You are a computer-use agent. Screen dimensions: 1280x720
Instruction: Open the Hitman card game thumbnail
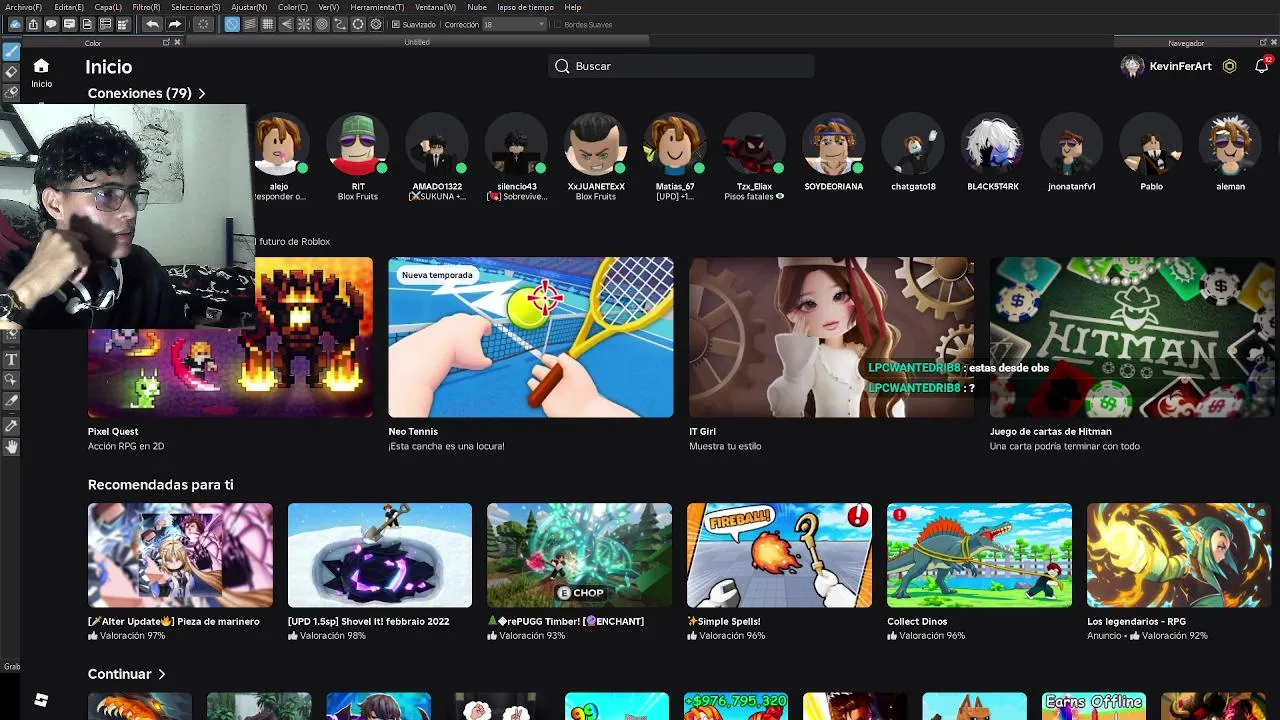click(1132, 337)
